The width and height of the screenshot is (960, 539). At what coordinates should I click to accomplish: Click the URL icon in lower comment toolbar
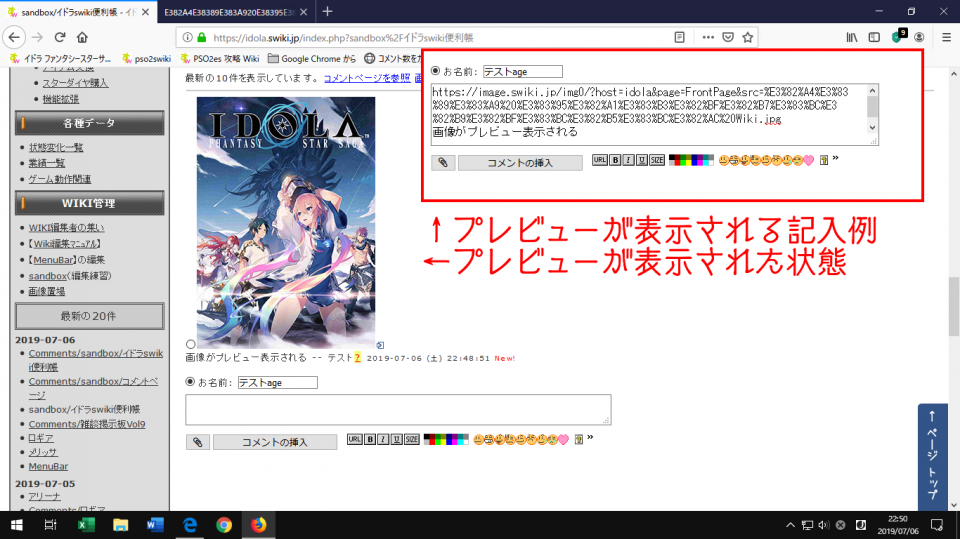click(354, 439)
